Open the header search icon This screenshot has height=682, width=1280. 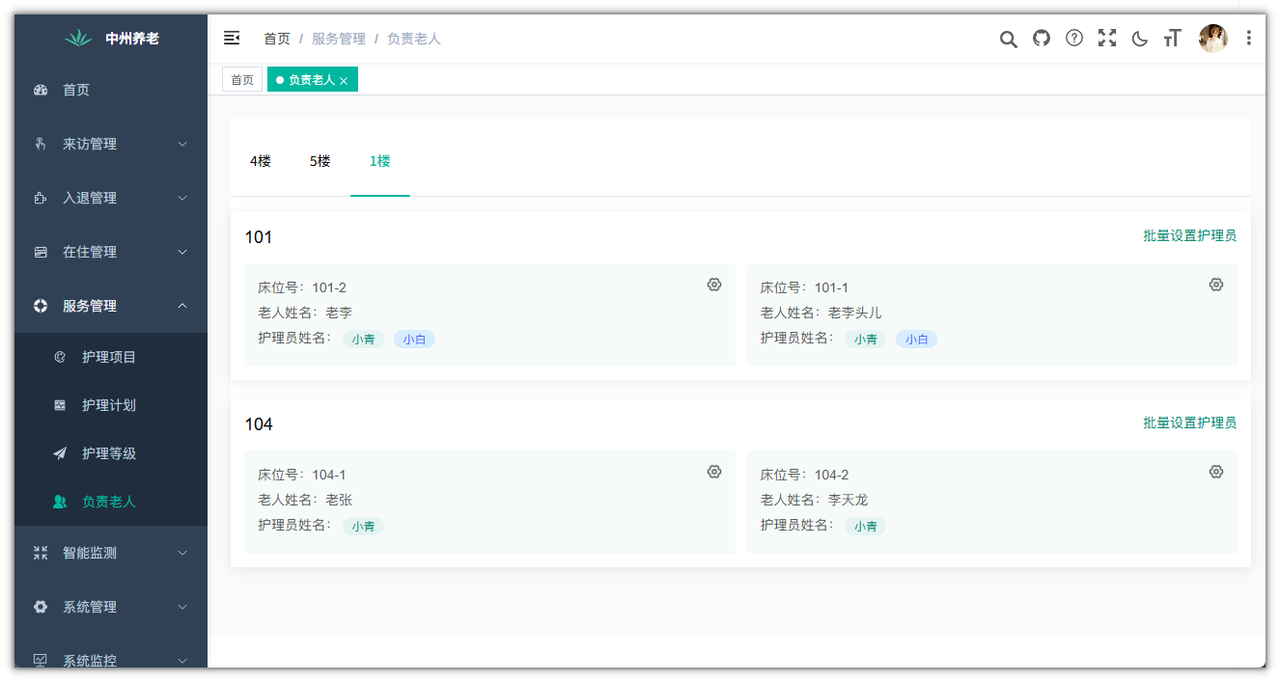point(1008,38)
